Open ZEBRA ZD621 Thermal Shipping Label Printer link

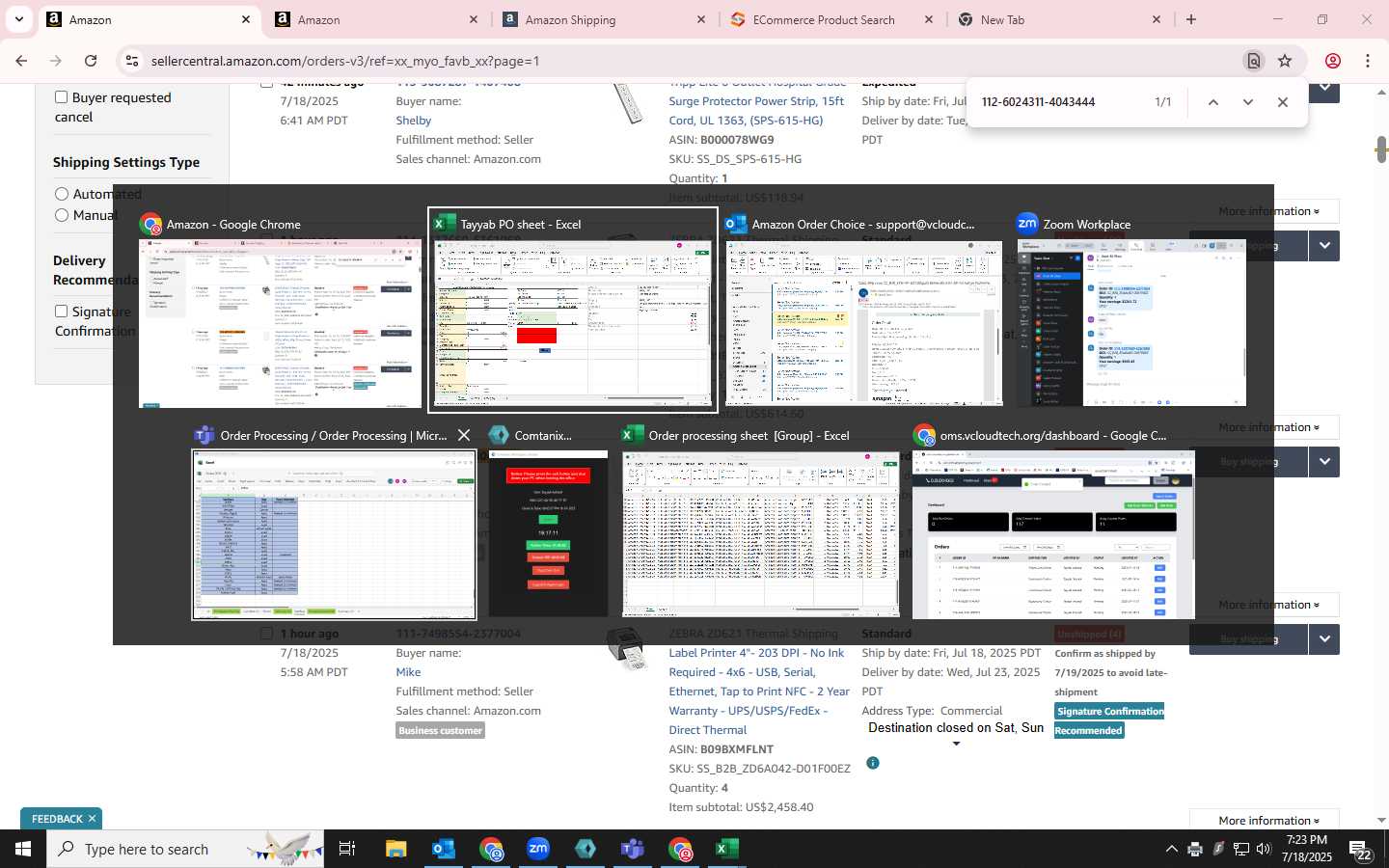(x=759, y=682)
